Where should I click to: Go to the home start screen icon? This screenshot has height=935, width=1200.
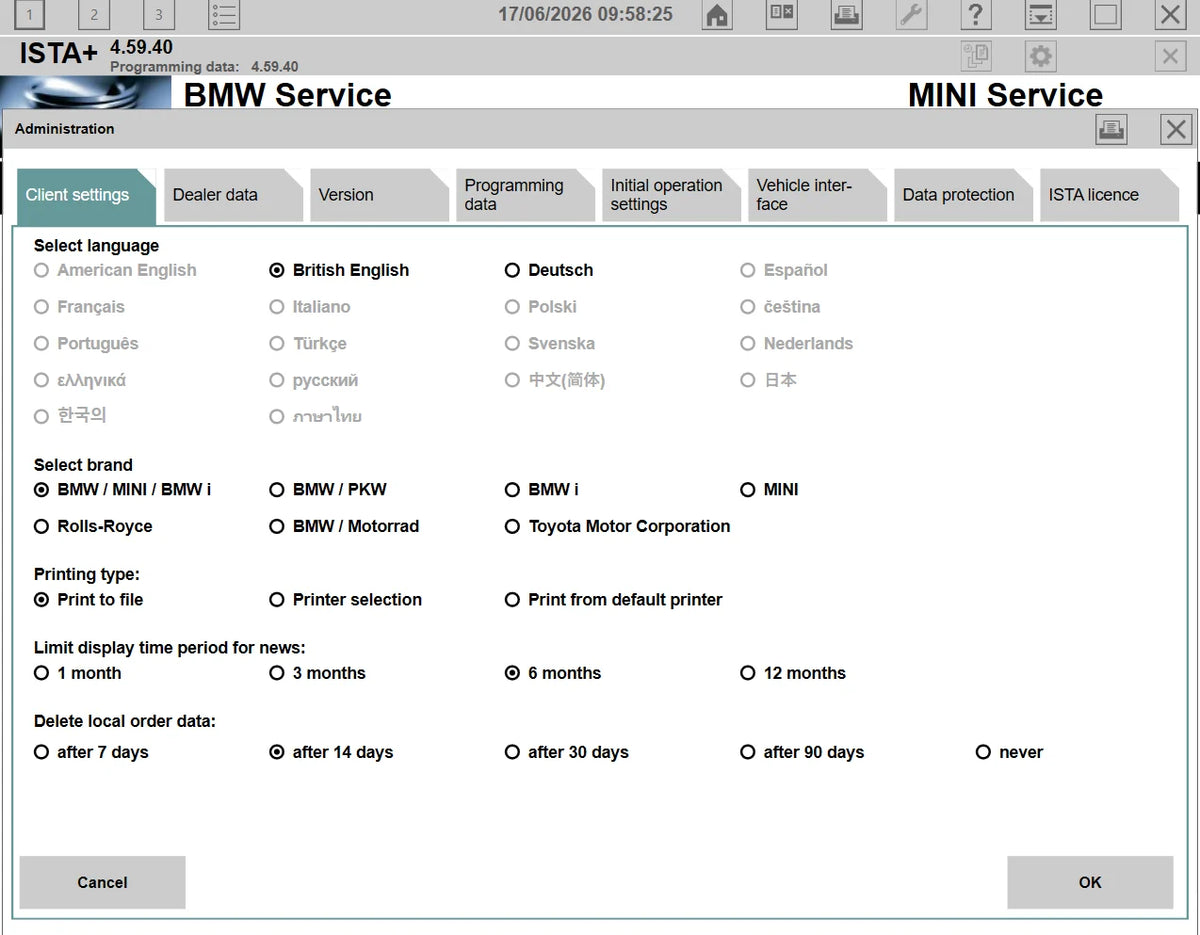coord(717,15)
